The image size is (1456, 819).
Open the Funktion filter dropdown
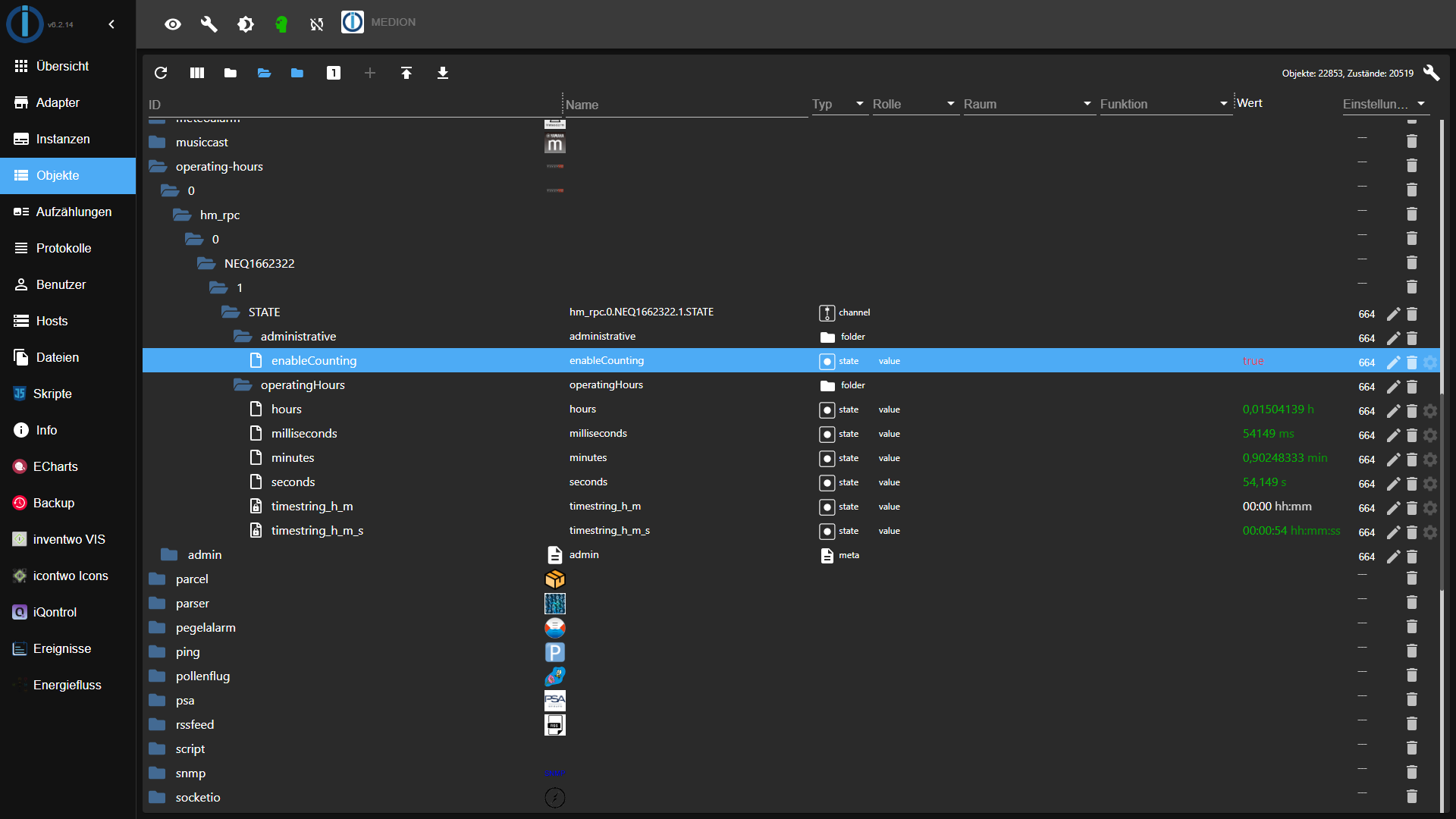click(x=1165, y=104)
